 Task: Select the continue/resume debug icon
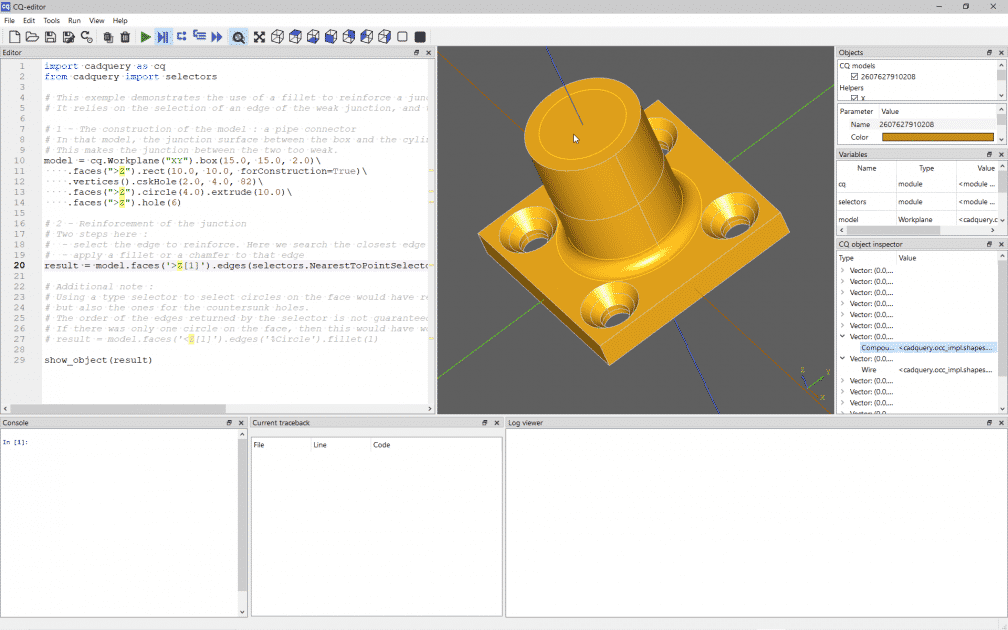[216, 37]
